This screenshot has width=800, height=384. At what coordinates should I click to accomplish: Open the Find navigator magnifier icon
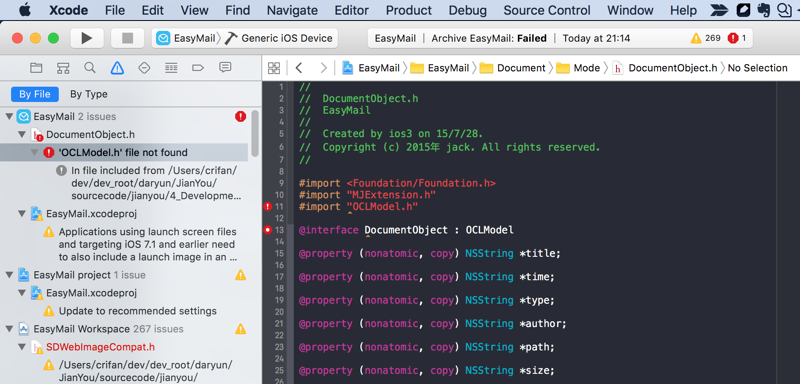(x=90, y=68)
